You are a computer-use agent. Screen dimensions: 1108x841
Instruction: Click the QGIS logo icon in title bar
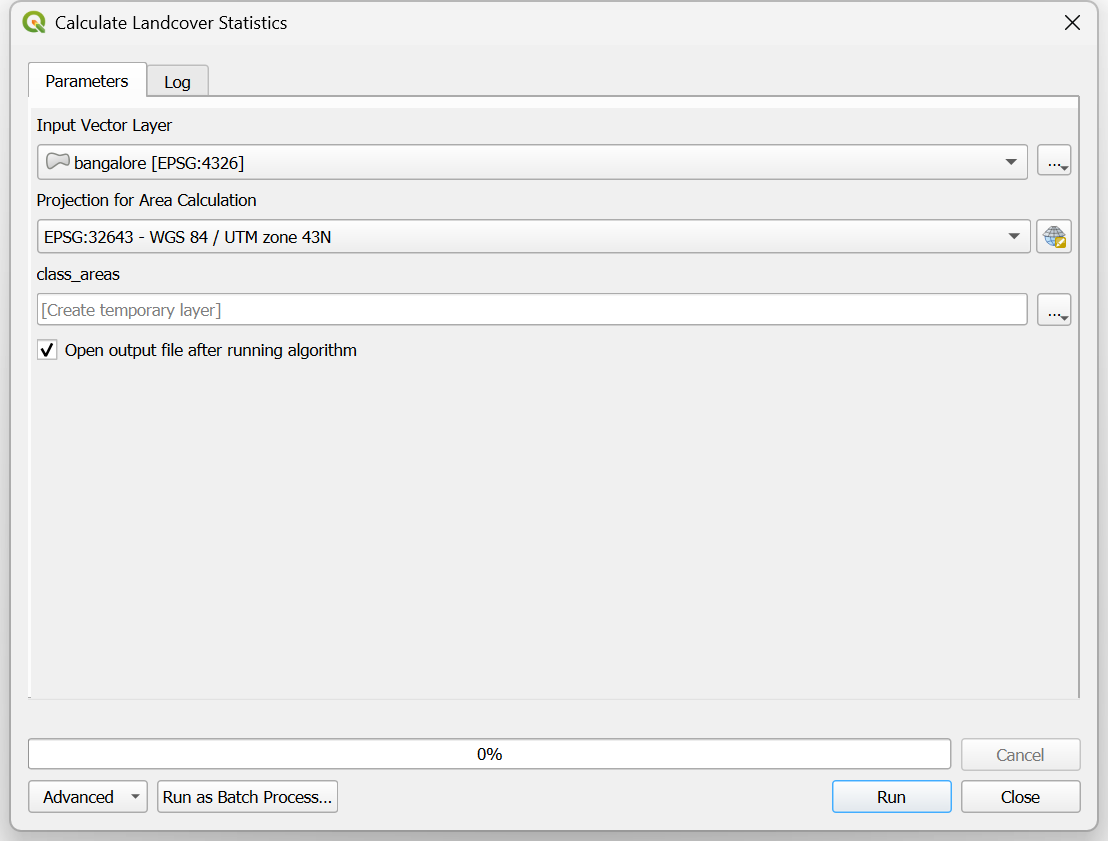[34, 22]
